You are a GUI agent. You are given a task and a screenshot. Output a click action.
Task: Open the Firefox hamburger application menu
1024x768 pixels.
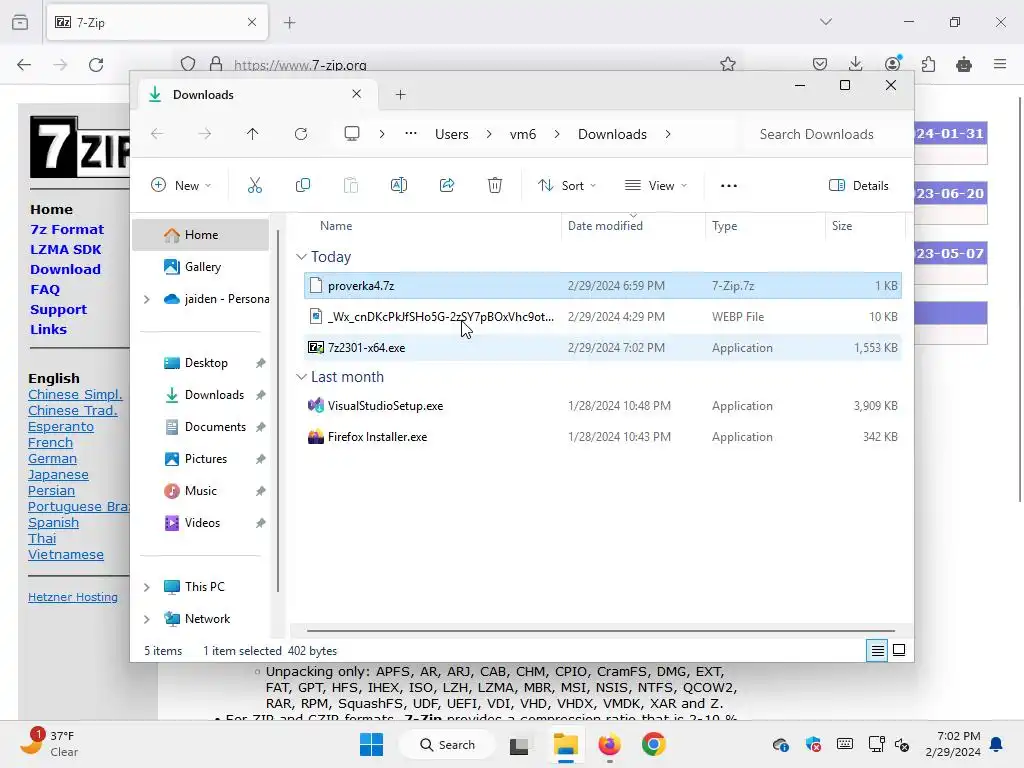point(1000,64)
